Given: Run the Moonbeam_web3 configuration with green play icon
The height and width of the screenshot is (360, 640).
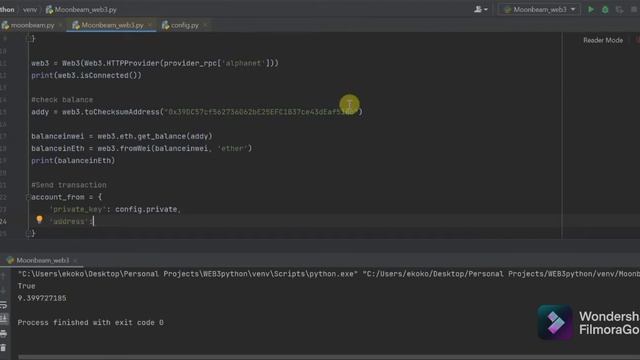Looking at the screenshot, I should pyautogui.click(x=591, y=9).
